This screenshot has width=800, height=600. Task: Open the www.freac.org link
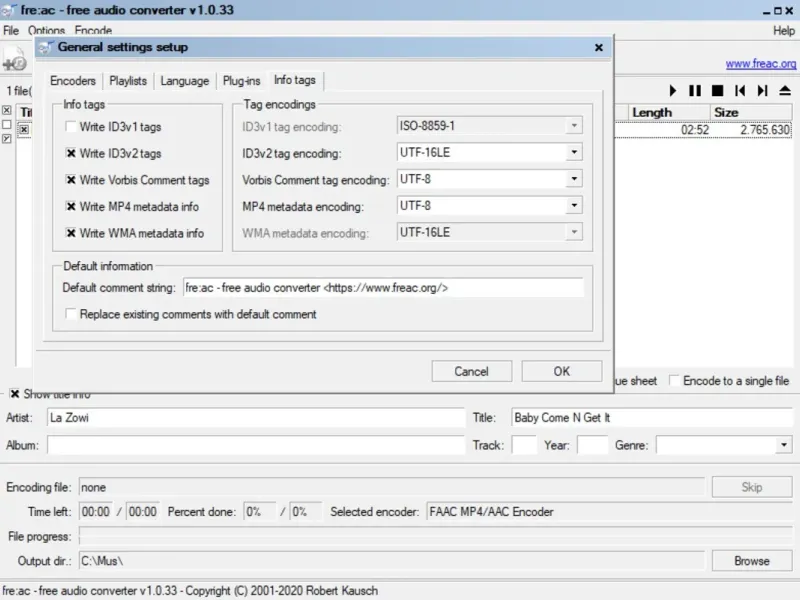pyautogui.click(x=761, y=64)
